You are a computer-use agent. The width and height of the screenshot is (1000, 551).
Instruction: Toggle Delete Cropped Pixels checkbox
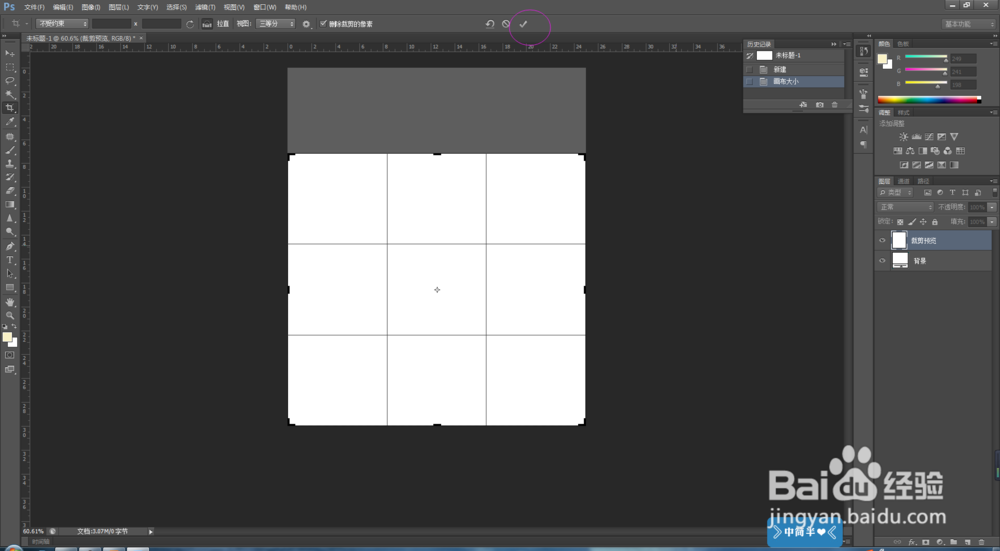pos(323,24)
